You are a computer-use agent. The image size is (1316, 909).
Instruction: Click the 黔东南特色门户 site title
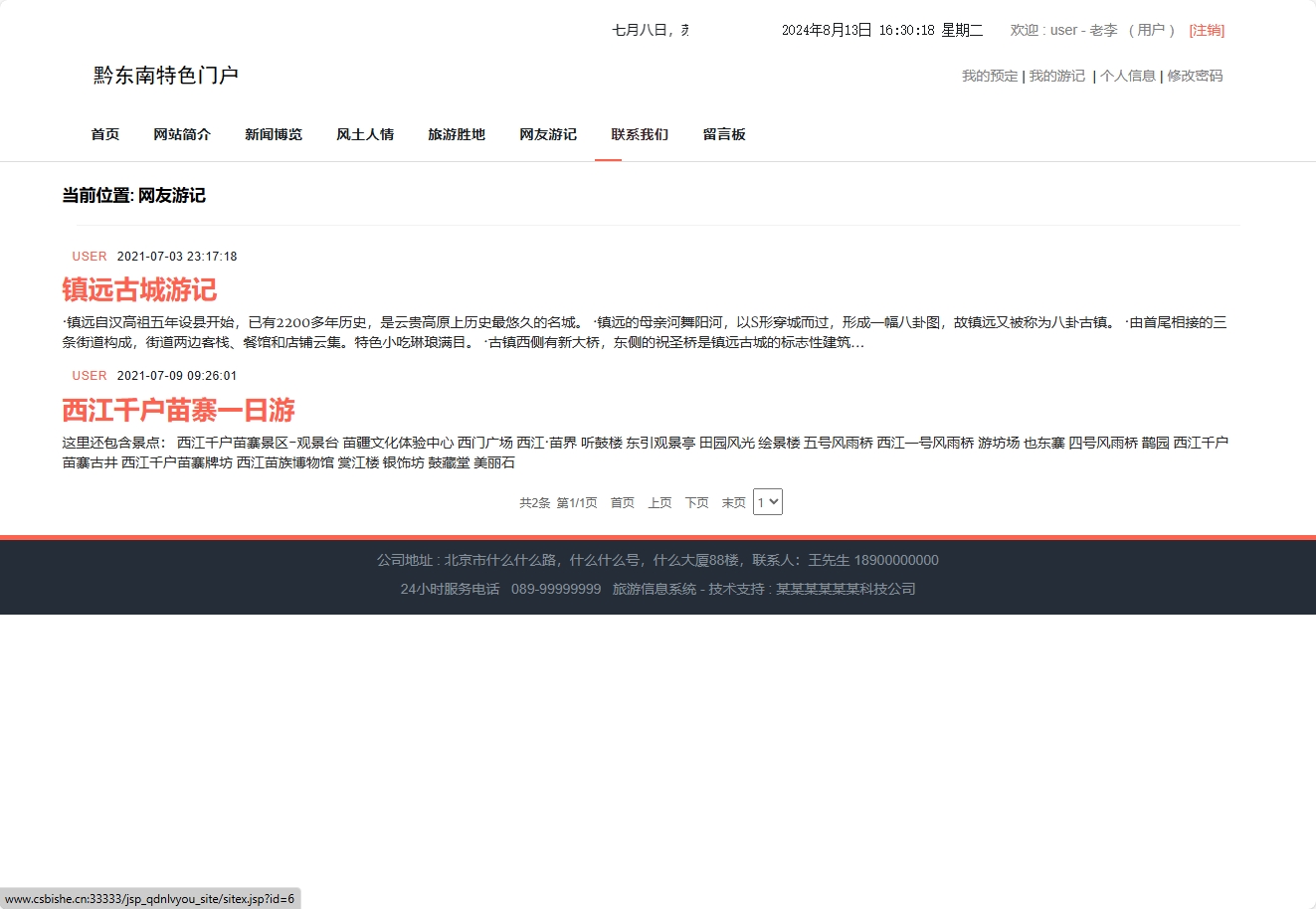tap(164, 76)
